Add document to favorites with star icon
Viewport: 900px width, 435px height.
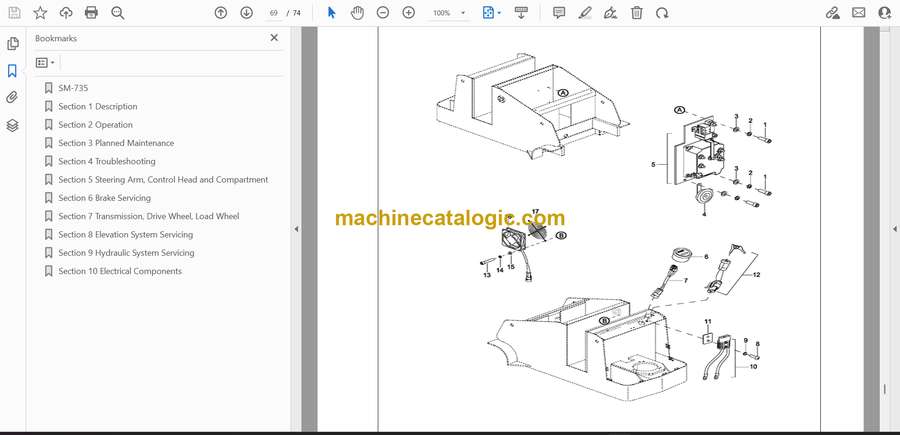point(40,13)
